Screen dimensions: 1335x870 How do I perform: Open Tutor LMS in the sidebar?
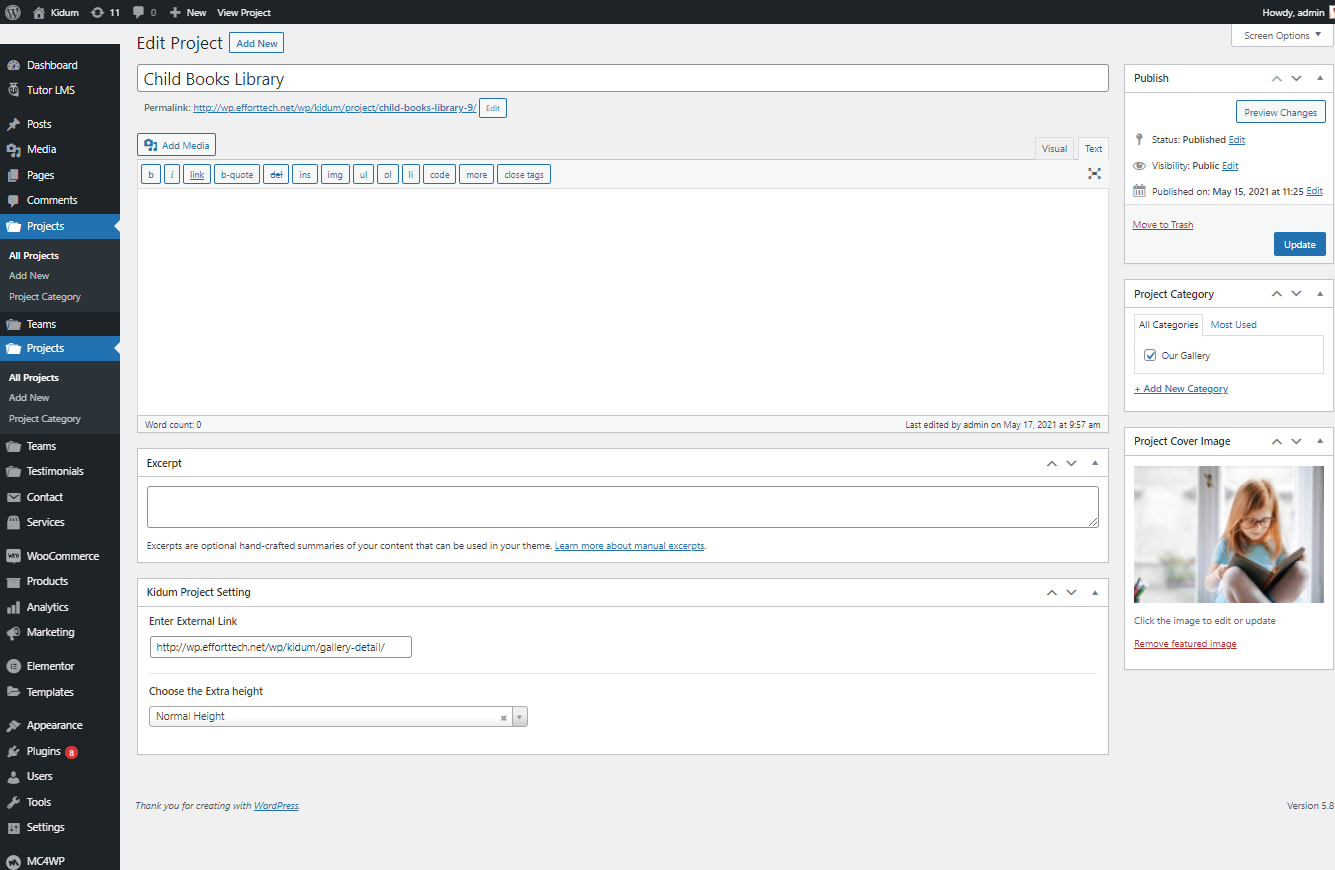coord(50,90)
